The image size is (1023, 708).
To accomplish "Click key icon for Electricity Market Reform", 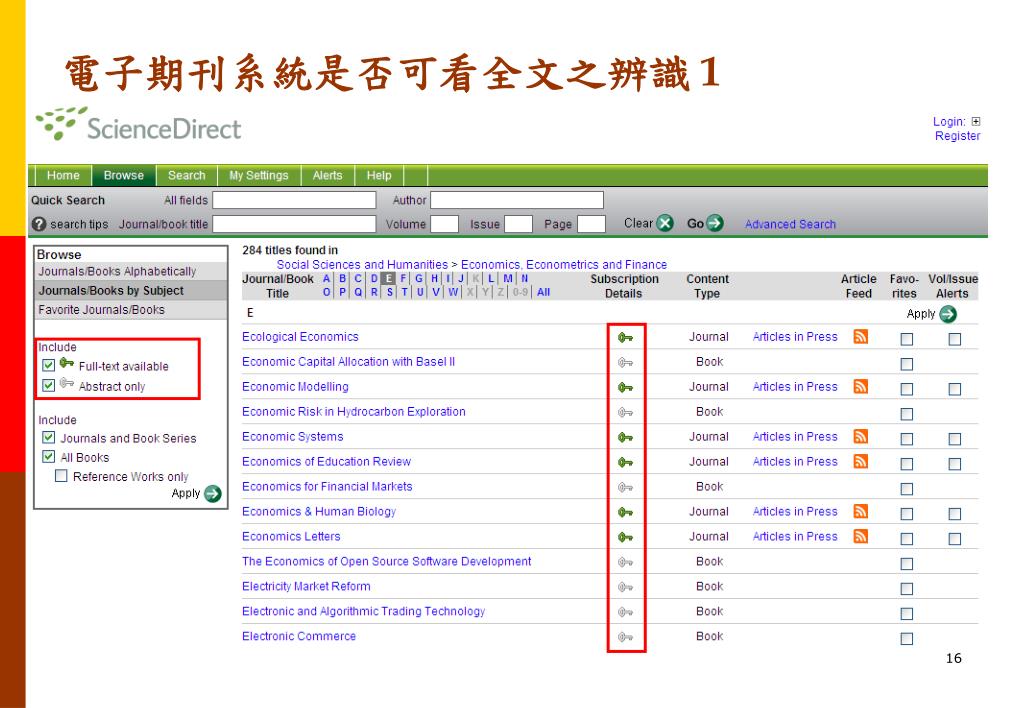I will pos(626,587).
